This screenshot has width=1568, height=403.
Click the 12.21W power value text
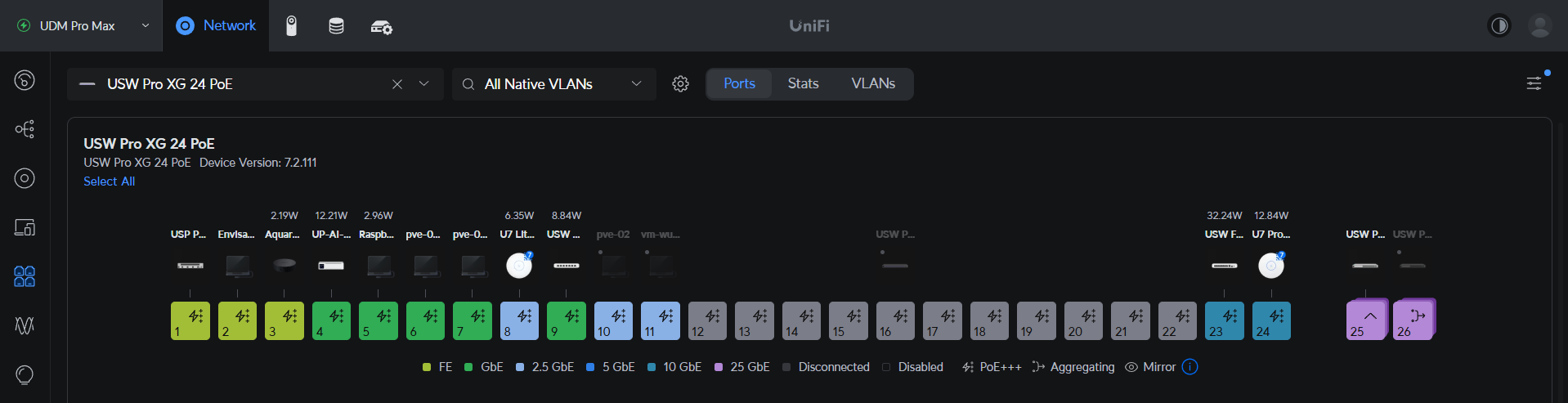click(x=331, y=216)
